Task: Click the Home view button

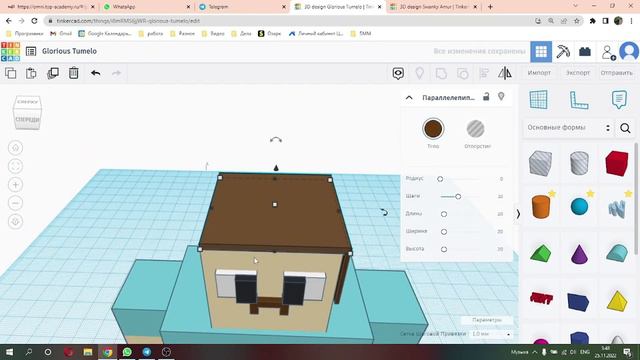Action: coord(16,148)
